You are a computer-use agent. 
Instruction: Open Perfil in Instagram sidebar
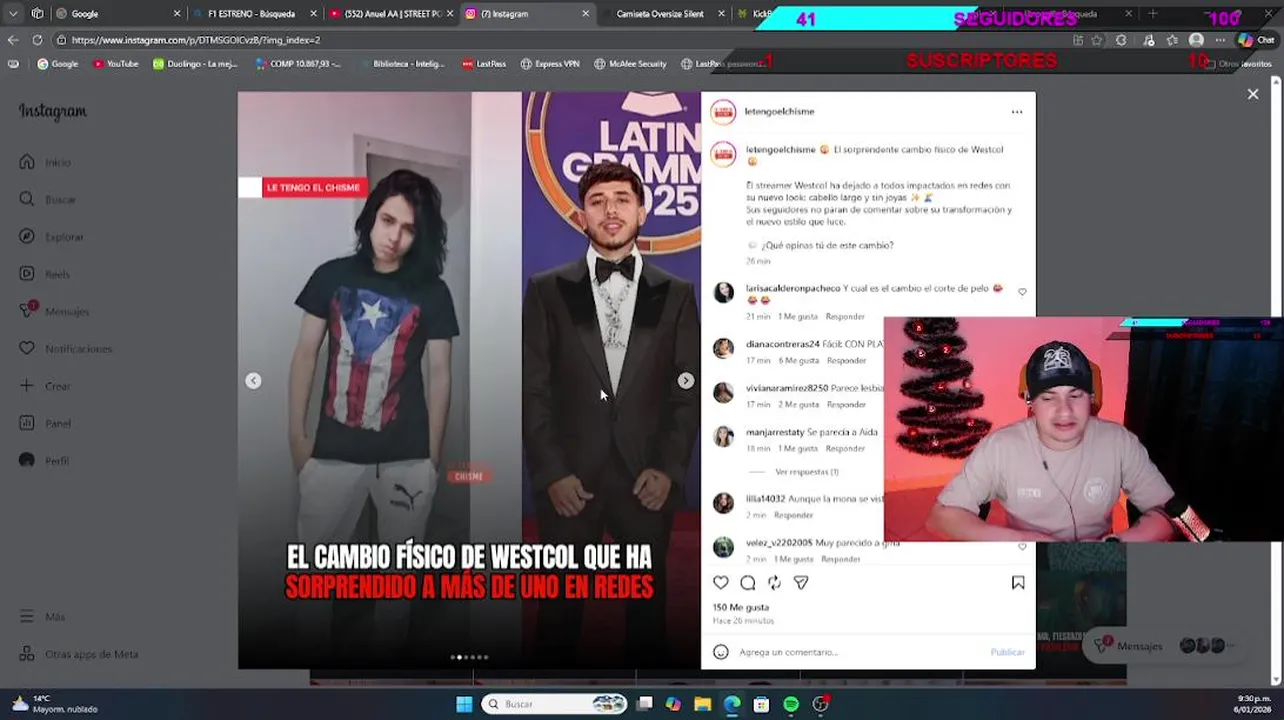pyautogui.click(x=44, y=461)
